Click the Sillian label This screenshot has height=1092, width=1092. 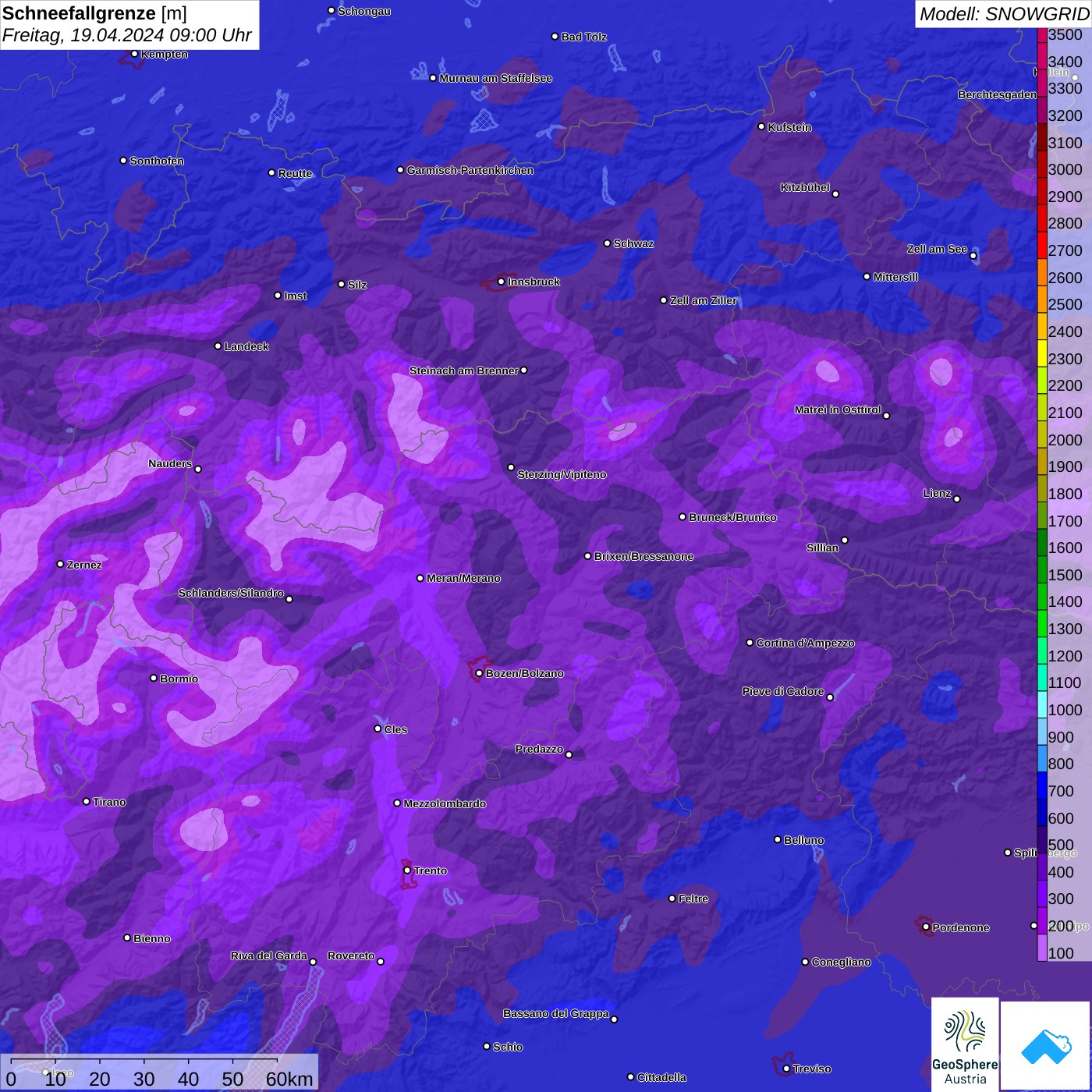coord(823,548)
